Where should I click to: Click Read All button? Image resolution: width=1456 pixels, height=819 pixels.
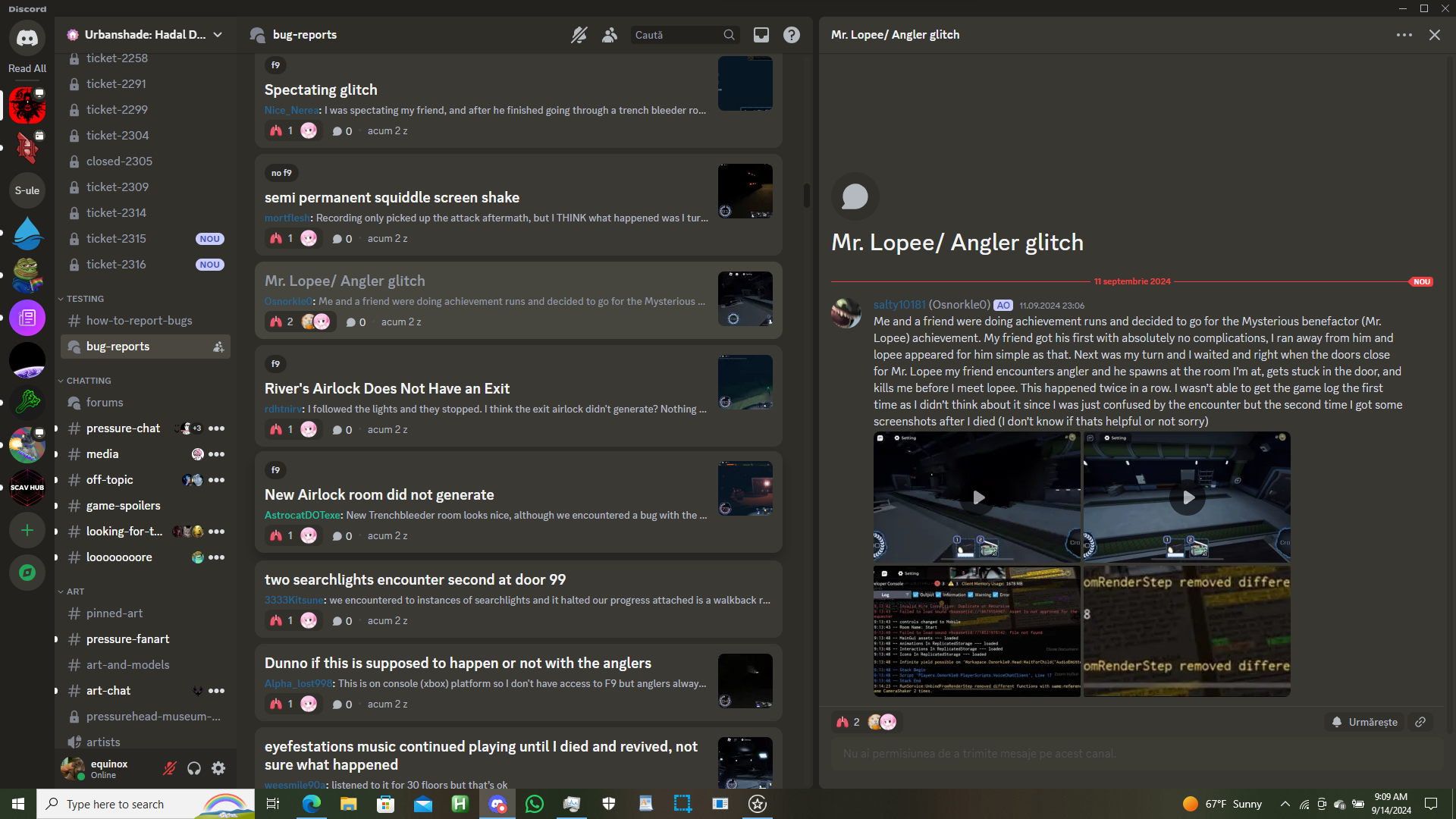(27, 68)
